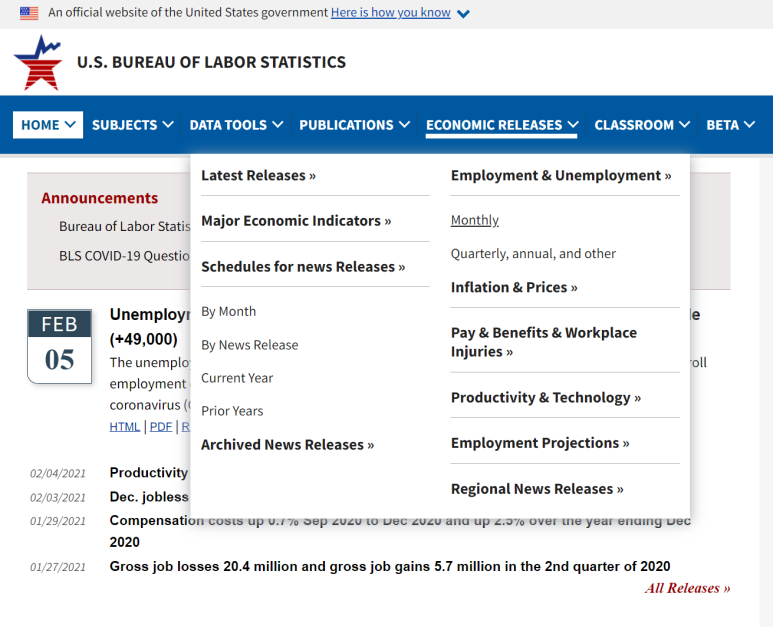773x627 pixels.
Task: Click the chevron beside BETA
Action: point(749,125)
